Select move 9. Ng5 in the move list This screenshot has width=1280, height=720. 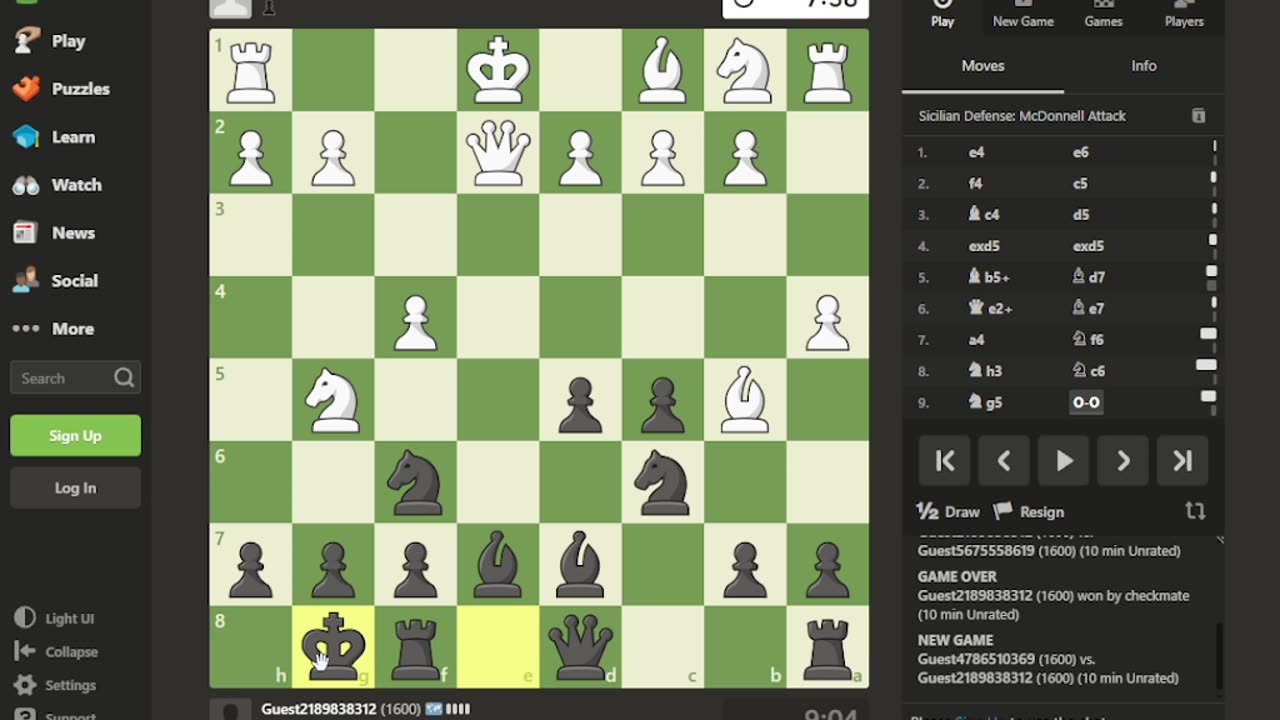coord(985,403)
